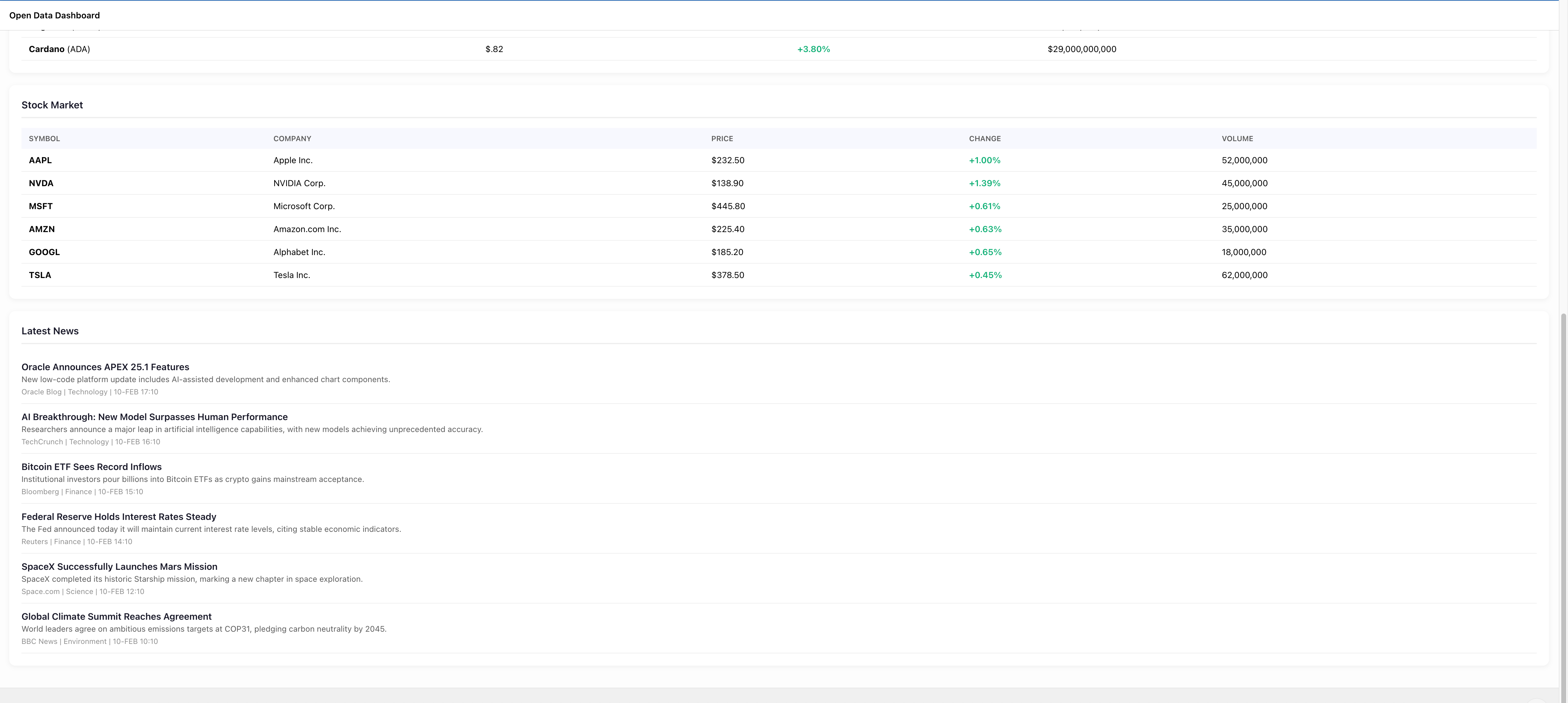
Task: Click the Cardano (ADA) crypto row
Action: pyautogui.click(x=59, y=49)
